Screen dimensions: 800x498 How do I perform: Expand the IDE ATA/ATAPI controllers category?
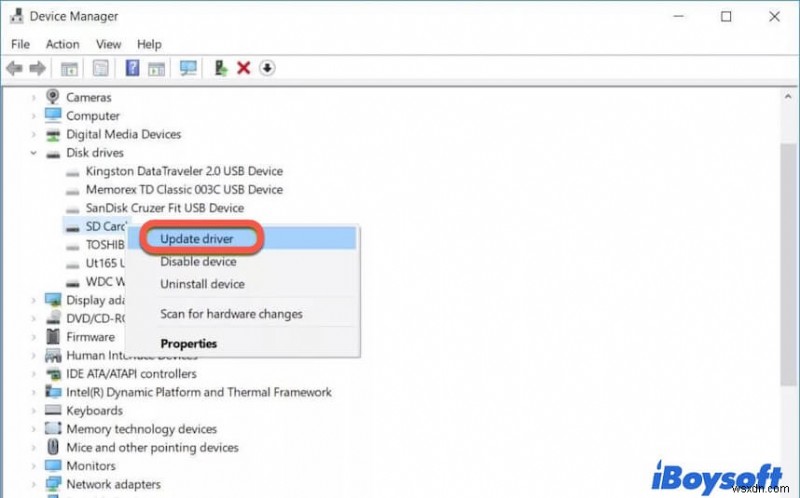click(x=34, y=374)
